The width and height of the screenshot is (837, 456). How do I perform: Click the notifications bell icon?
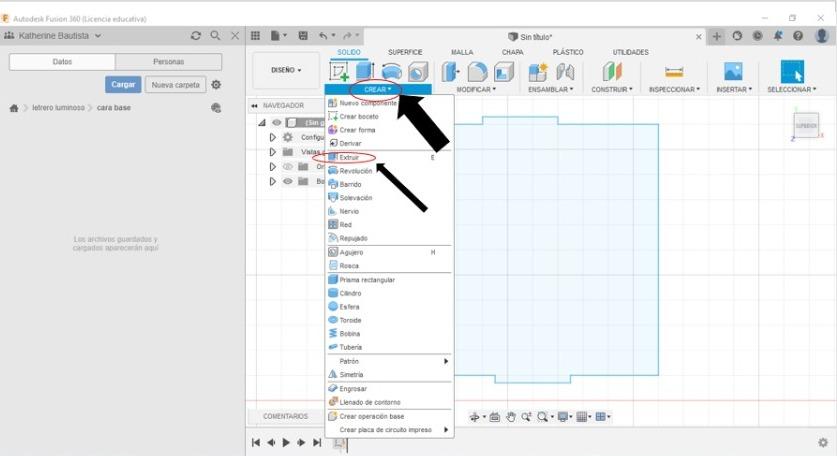click(x=778, y=36)
